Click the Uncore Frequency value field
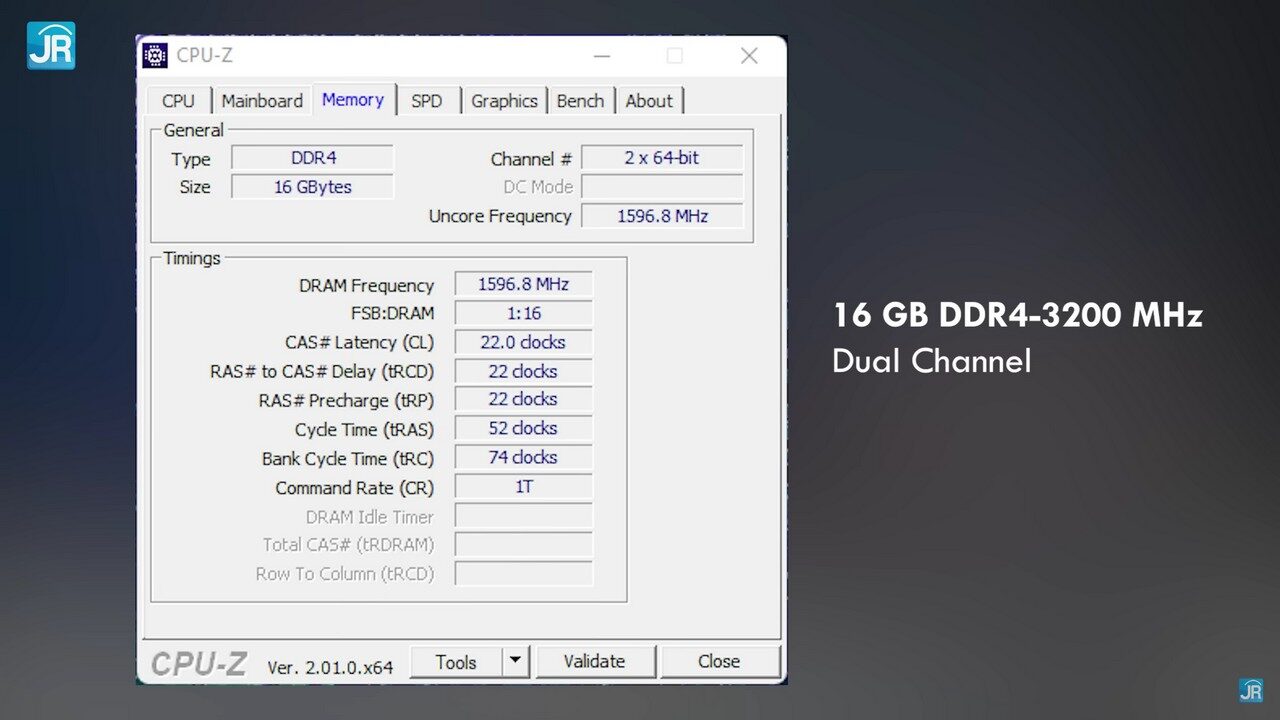1280x720 pixels. 662,216
